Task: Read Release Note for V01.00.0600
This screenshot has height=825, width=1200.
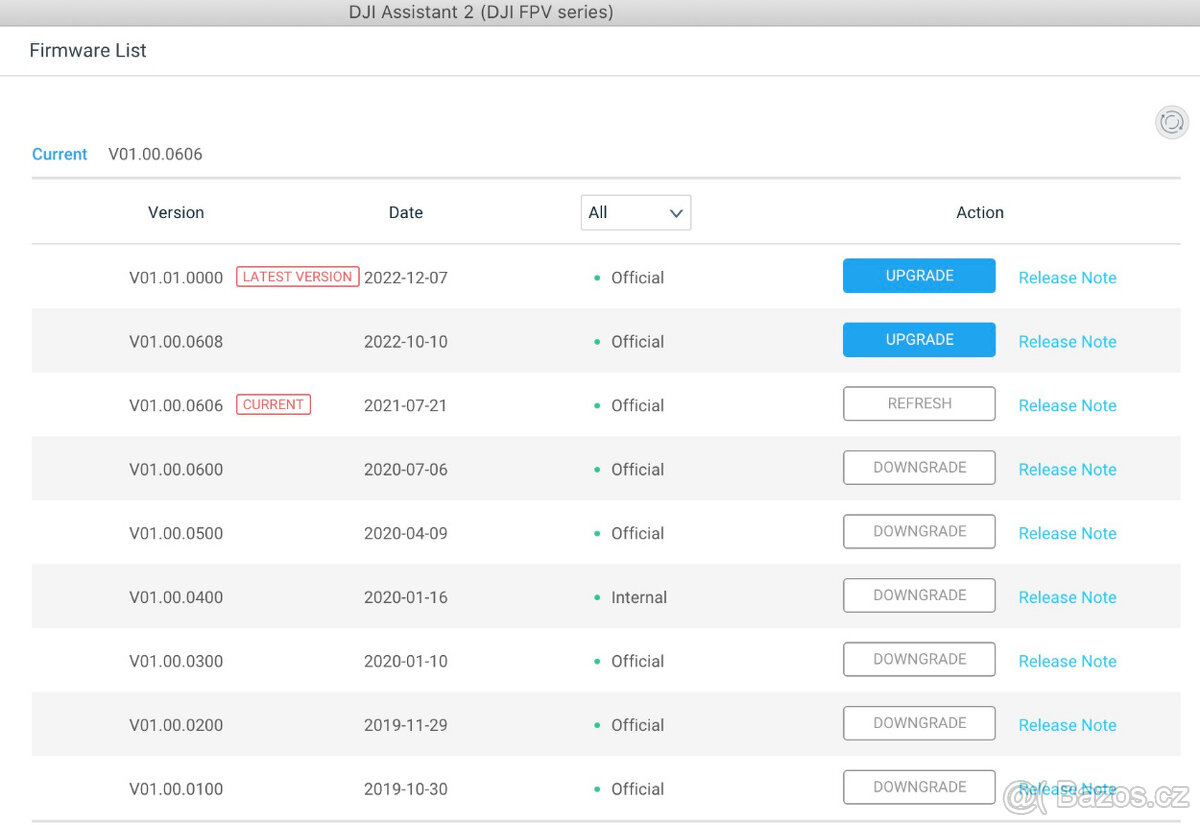Action: tap(1067, 470)
